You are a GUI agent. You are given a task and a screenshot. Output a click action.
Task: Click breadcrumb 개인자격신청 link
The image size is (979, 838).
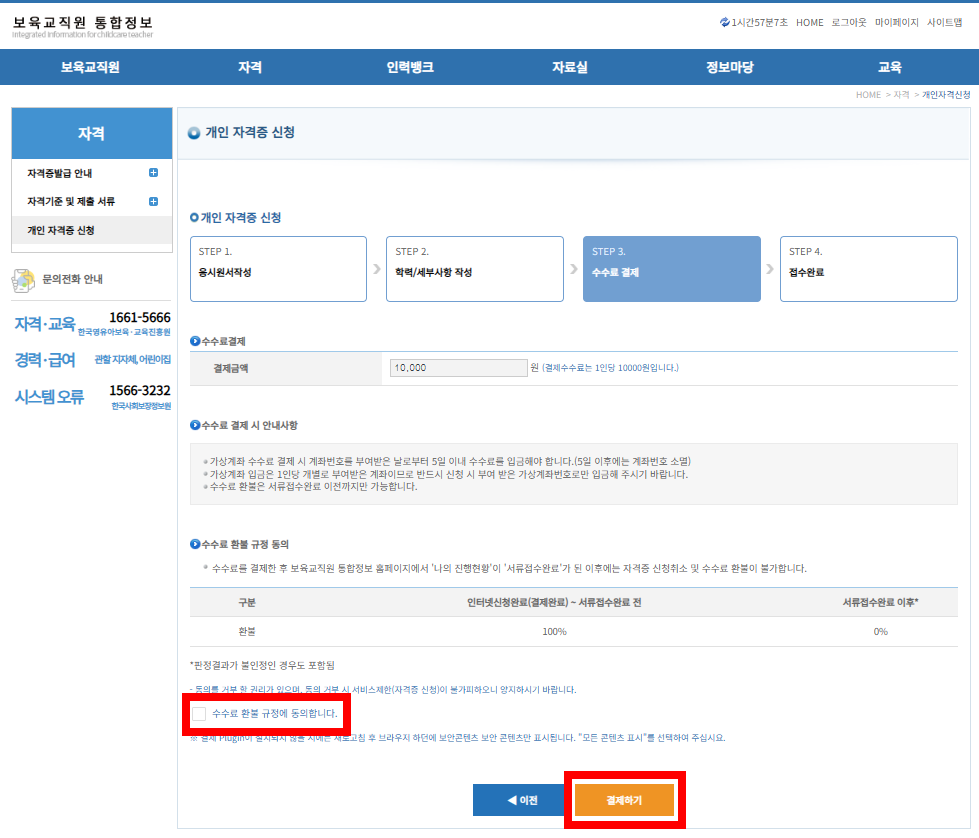[947, 95]
